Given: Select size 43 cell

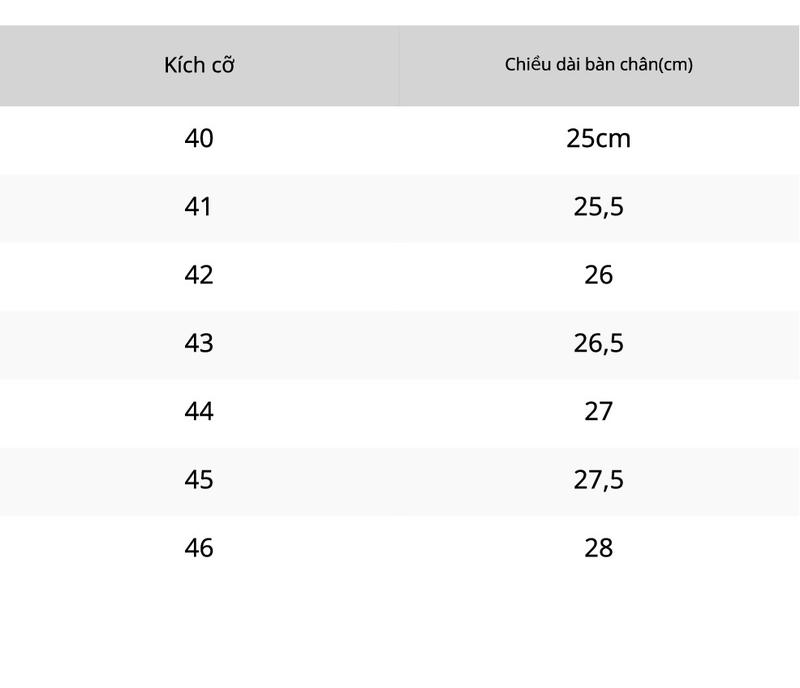Looking at the screenshot, I should (199, 343).
